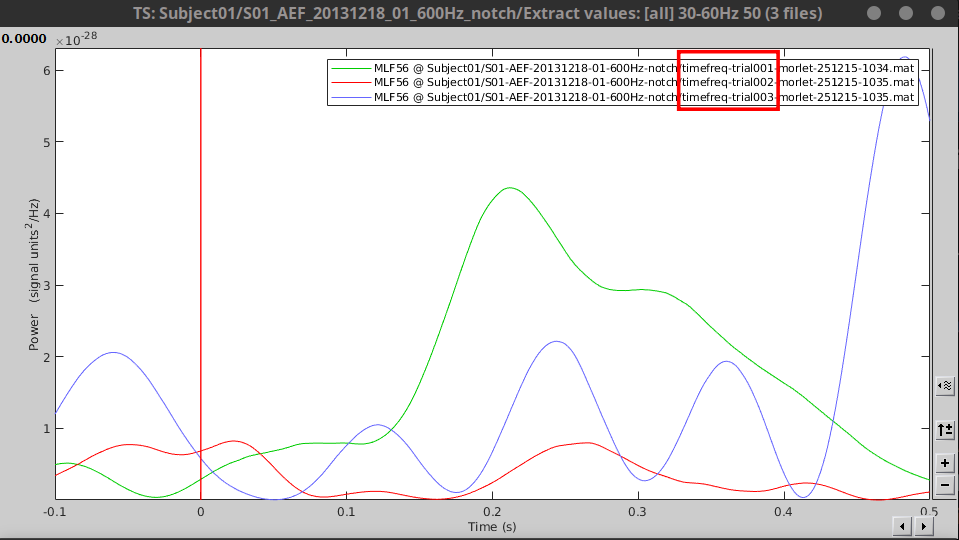The width and height of the screenshot is (959, 540).
Task: Click the flip Y-axis arrow button
Action: tap(944, 429)
